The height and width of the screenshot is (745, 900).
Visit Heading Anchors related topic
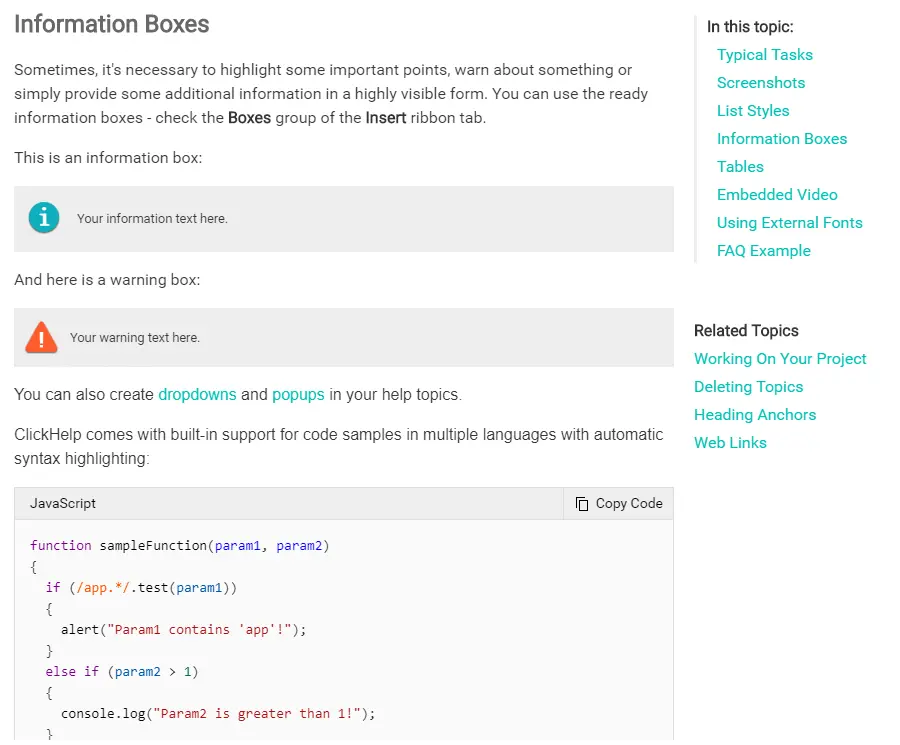coord(754,415)
